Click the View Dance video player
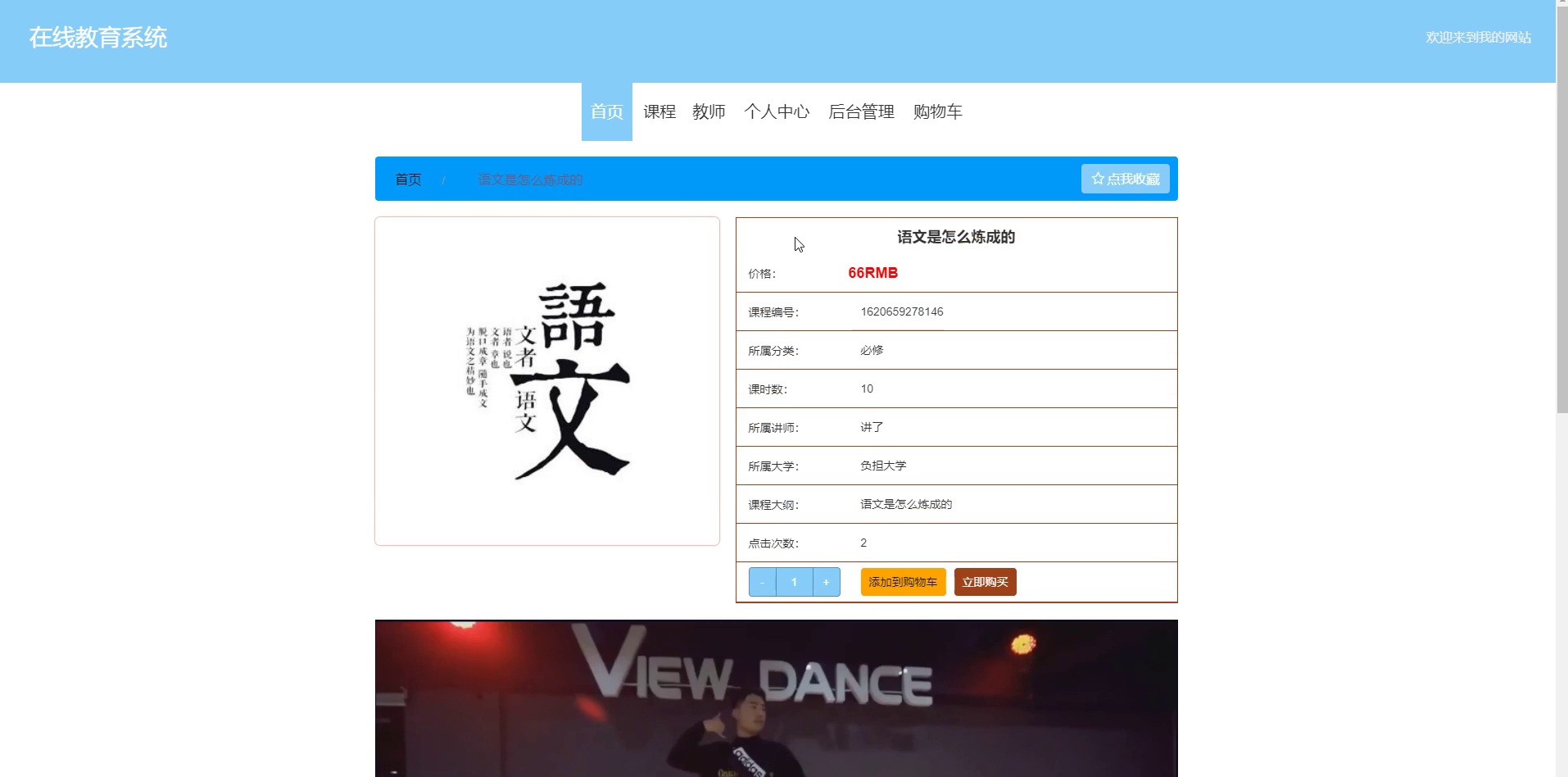Viewport: 1568px width, 777px height. coord(777,698)
